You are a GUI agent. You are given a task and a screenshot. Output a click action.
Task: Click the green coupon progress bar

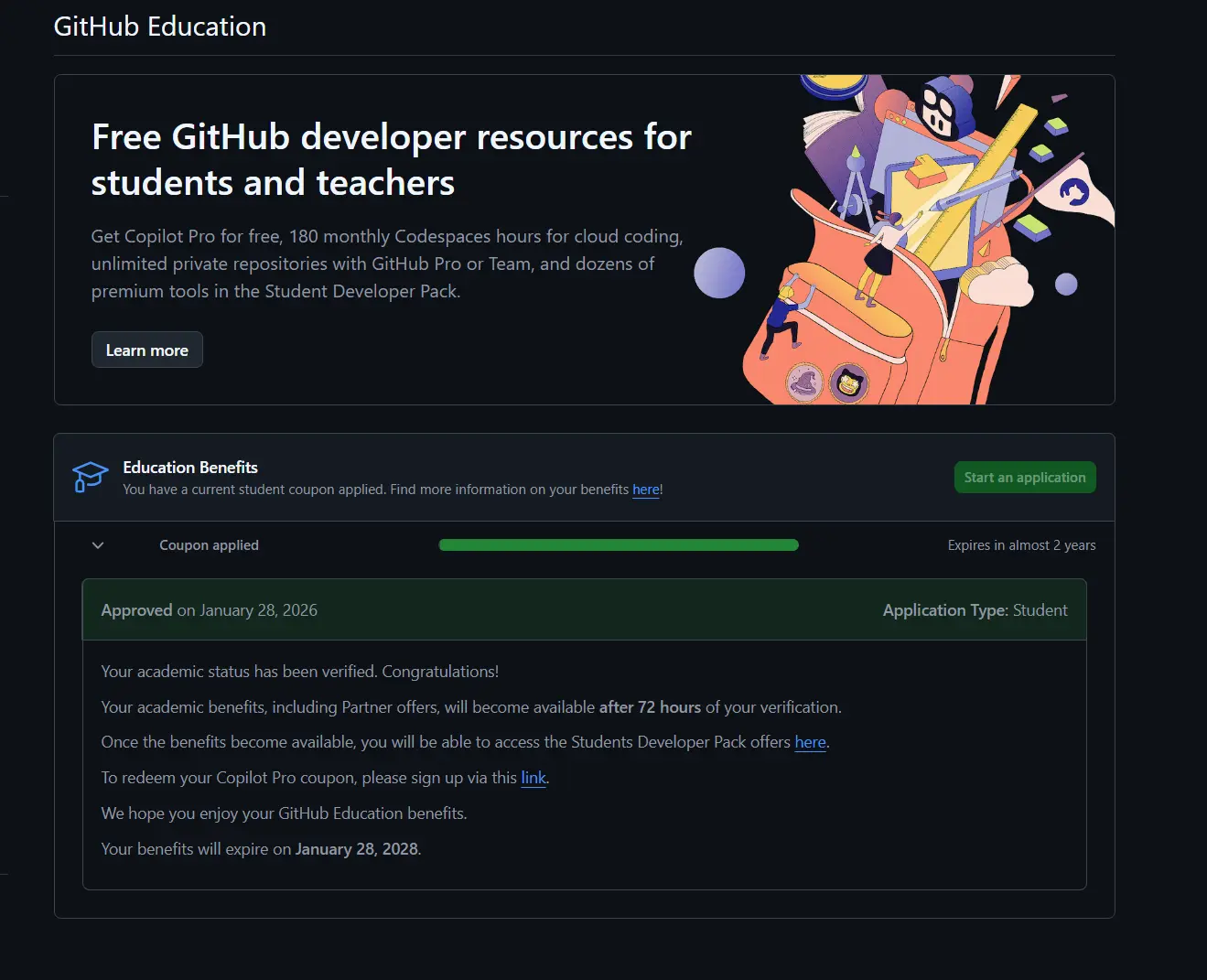pos(619,544)
